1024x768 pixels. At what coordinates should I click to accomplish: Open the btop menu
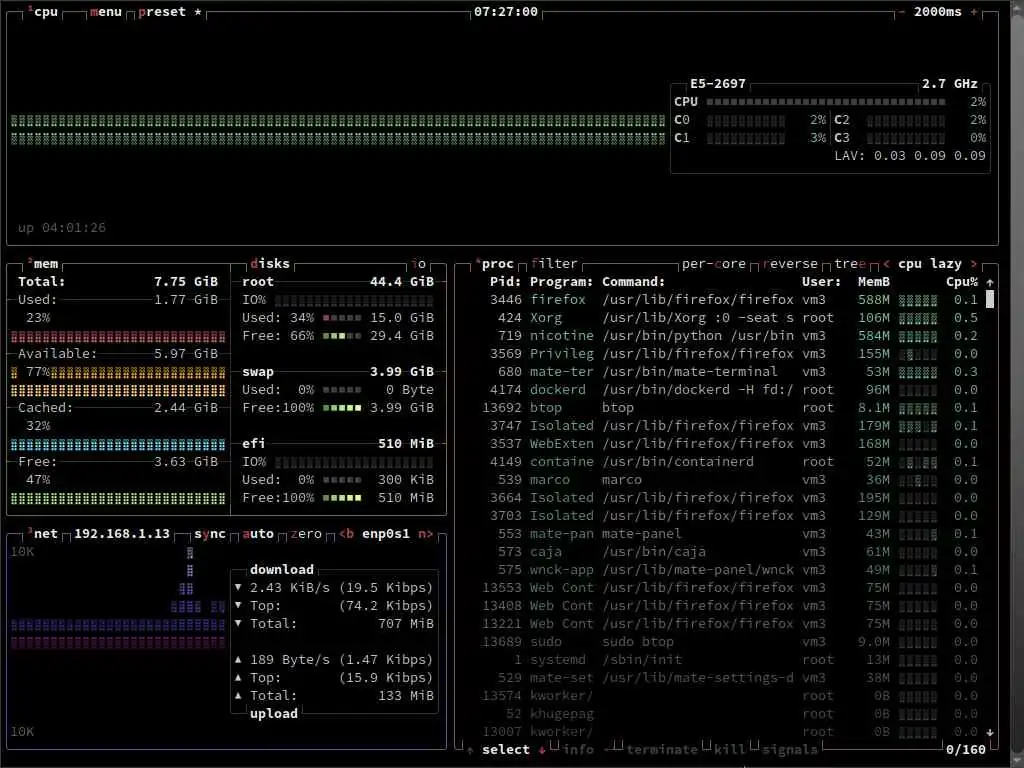(x=106, y=12)
